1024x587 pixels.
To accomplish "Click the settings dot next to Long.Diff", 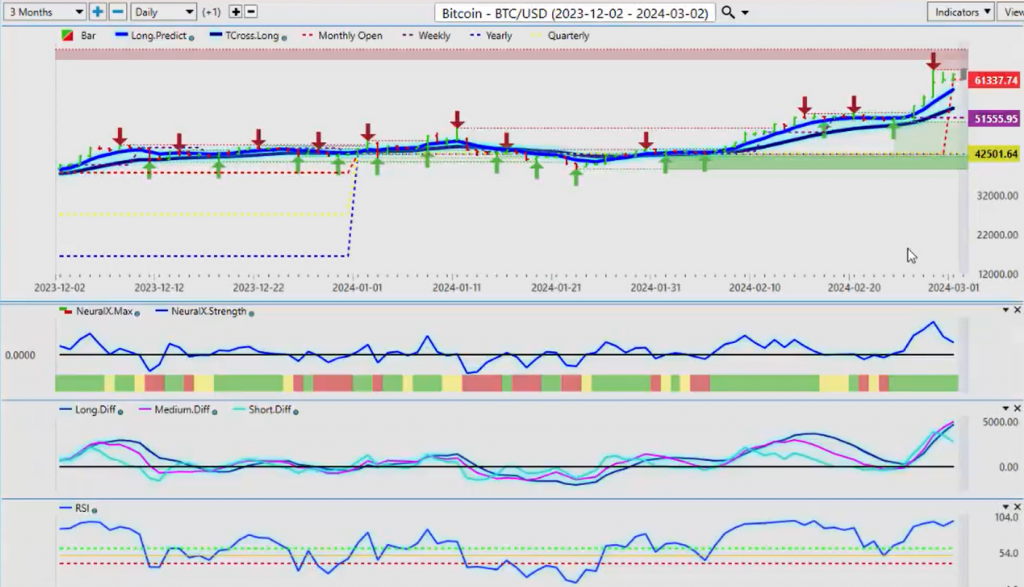I will coord(120,411).
